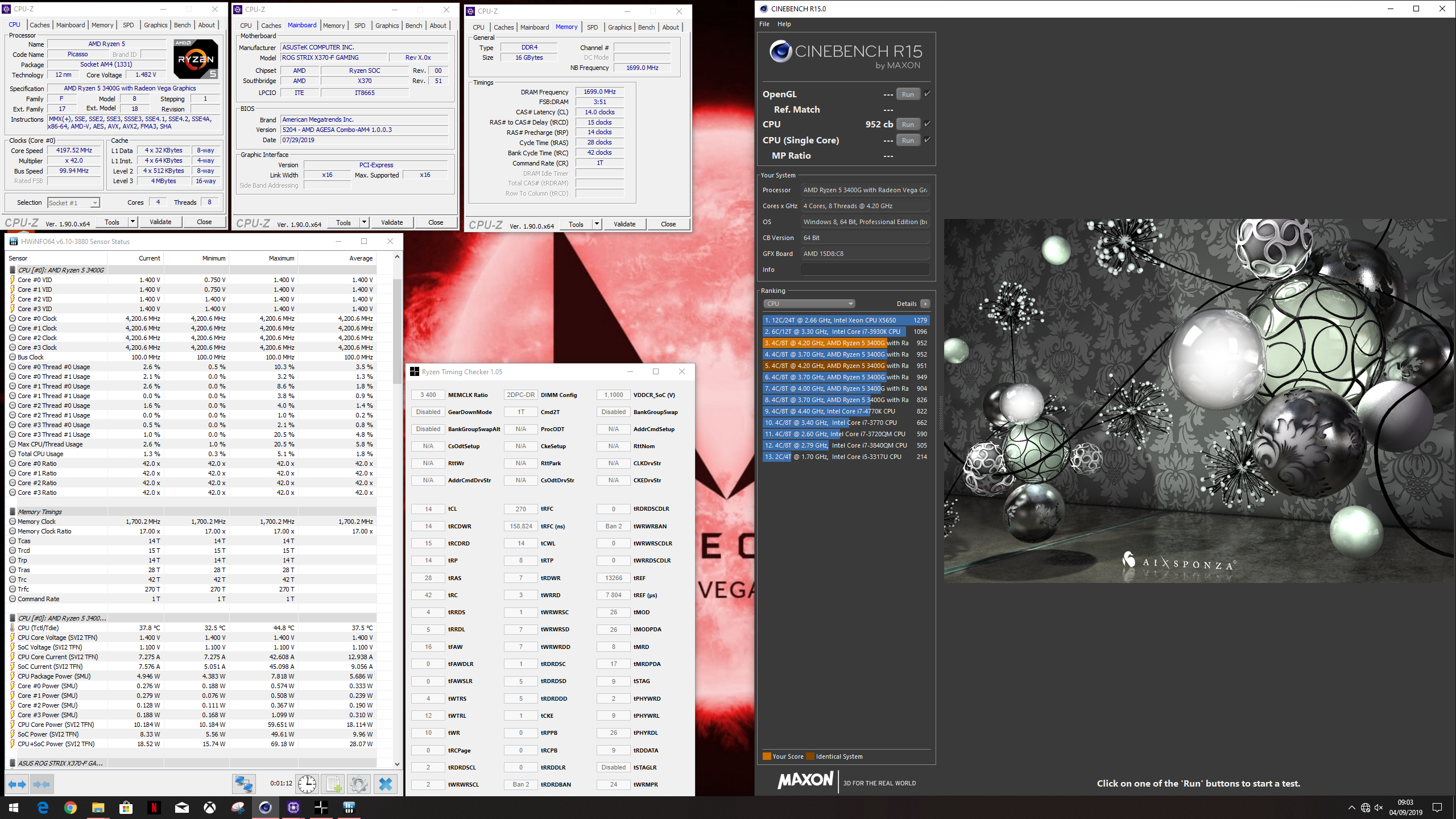Viewport: 1456px width, 819px height.
Task: Open Microsoft Store taskbar icon
Action: pyautogui.click(x=126, y=808)
